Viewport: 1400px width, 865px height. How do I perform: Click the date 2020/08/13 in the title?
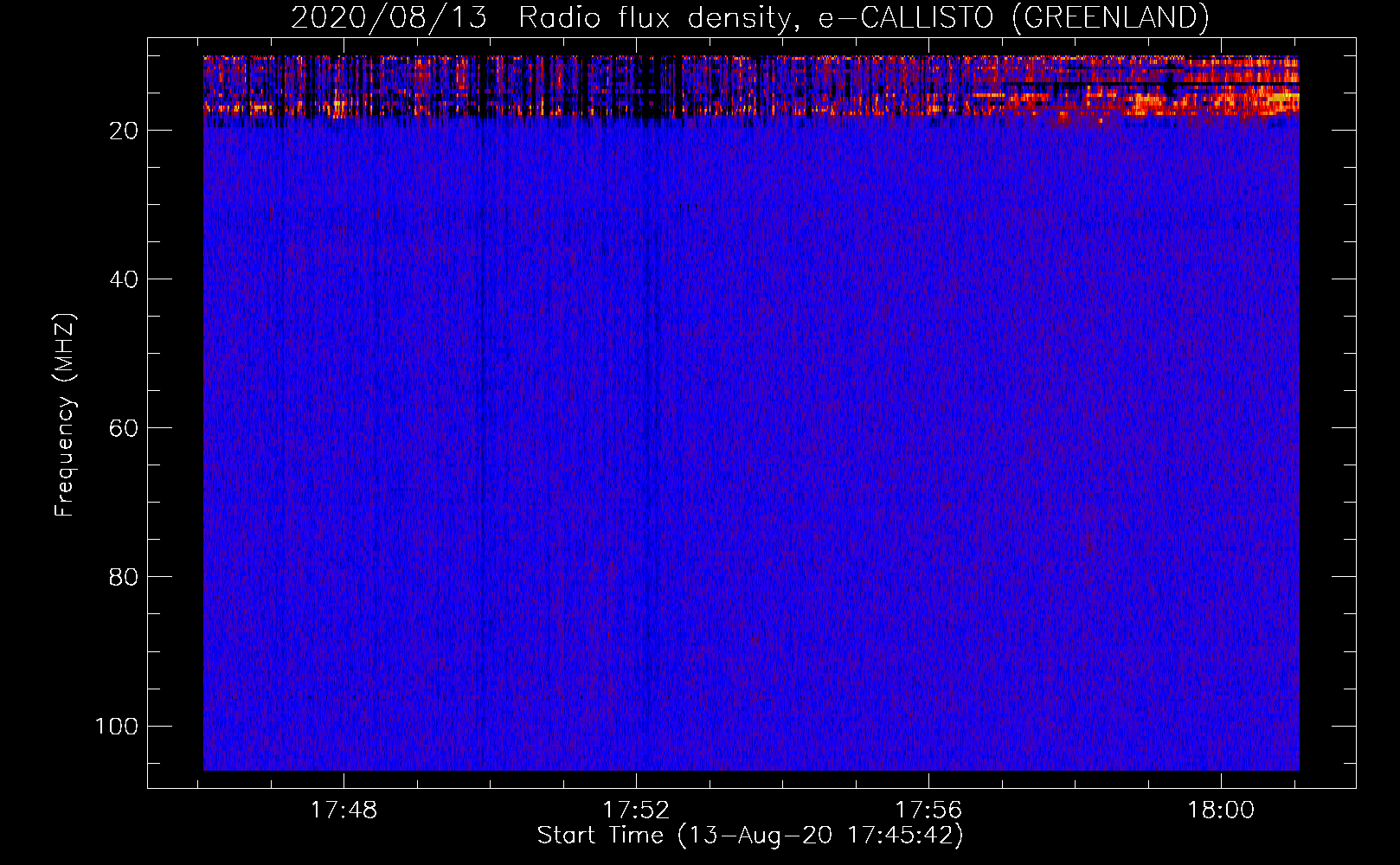tap(389, 17)
